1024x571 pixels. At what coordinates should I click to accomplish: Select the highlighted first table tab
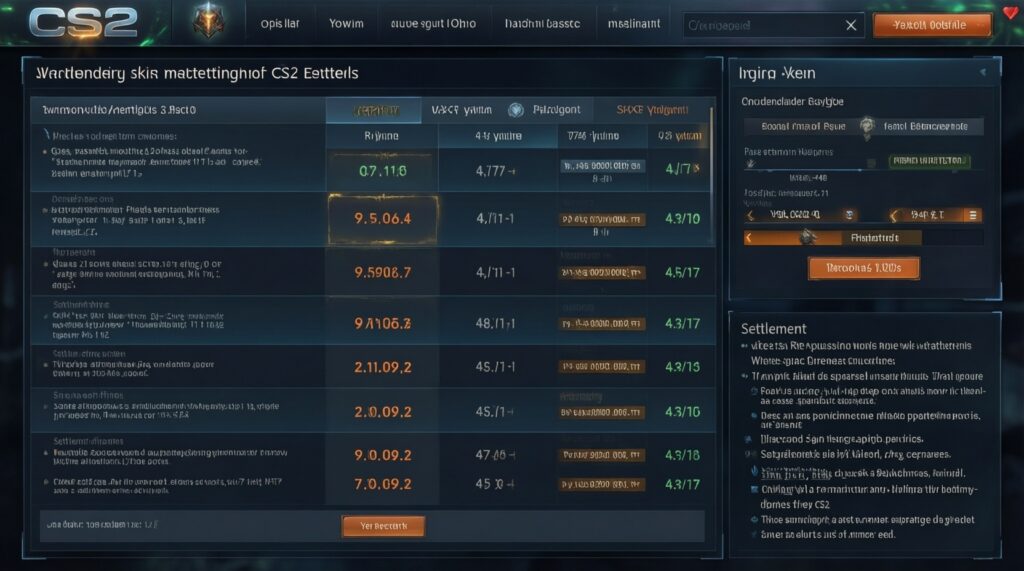click(x=374, y=110)
